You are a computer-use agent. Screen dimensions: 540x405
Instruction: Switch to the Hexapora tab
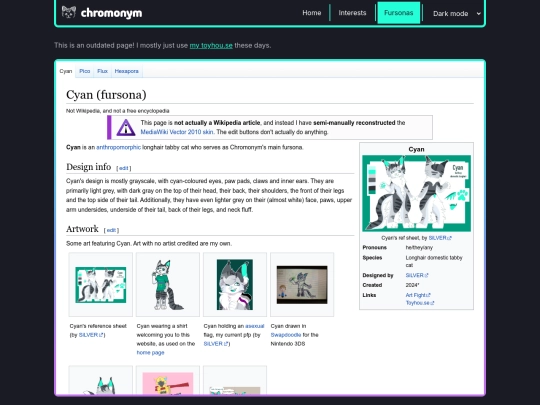[x=126, y=71]
